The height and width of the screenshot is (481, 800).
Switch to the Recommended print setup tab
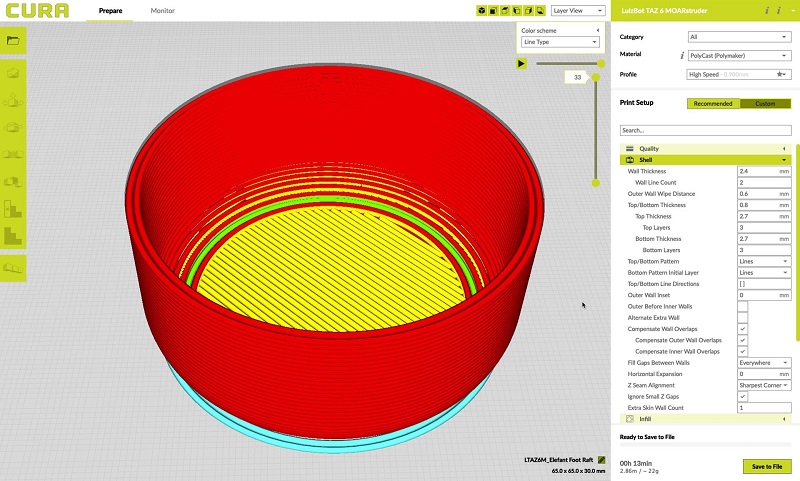713,103
